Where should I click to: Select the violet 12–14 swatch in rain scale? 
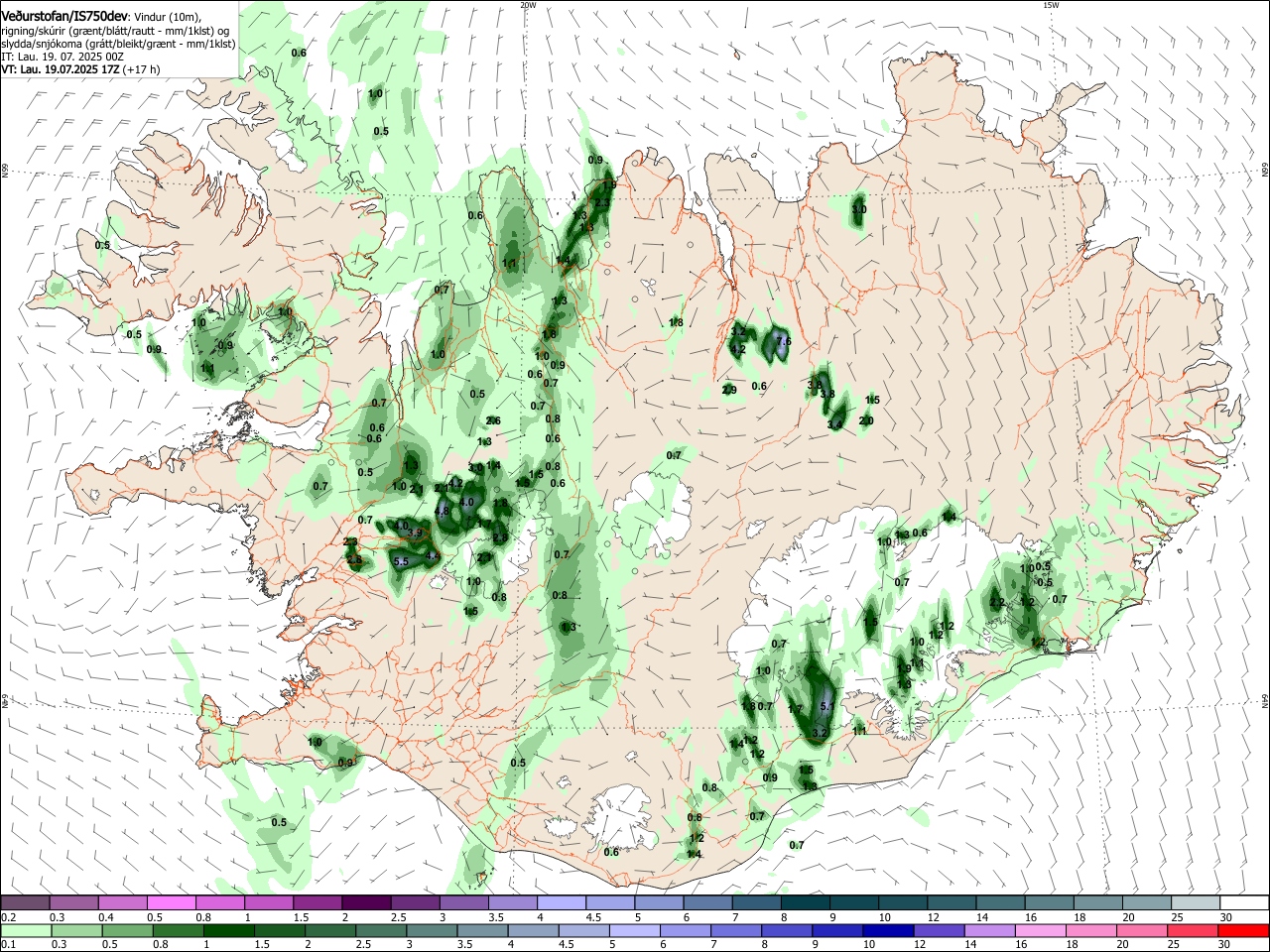[940, 931]
